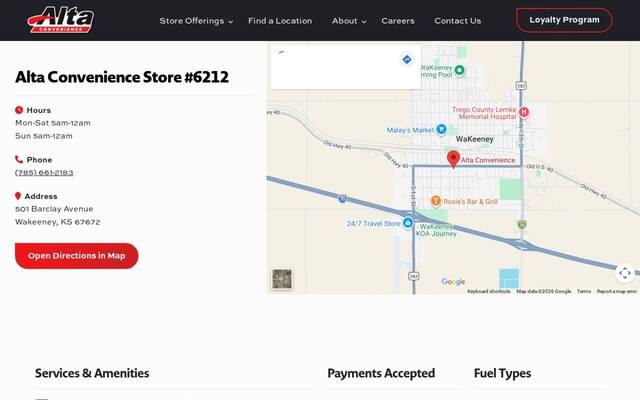Click the 'Alta Convenience Store #6212' heading
Image resolution: width=640 pixels, height=400 pixels.
[122, 77]
